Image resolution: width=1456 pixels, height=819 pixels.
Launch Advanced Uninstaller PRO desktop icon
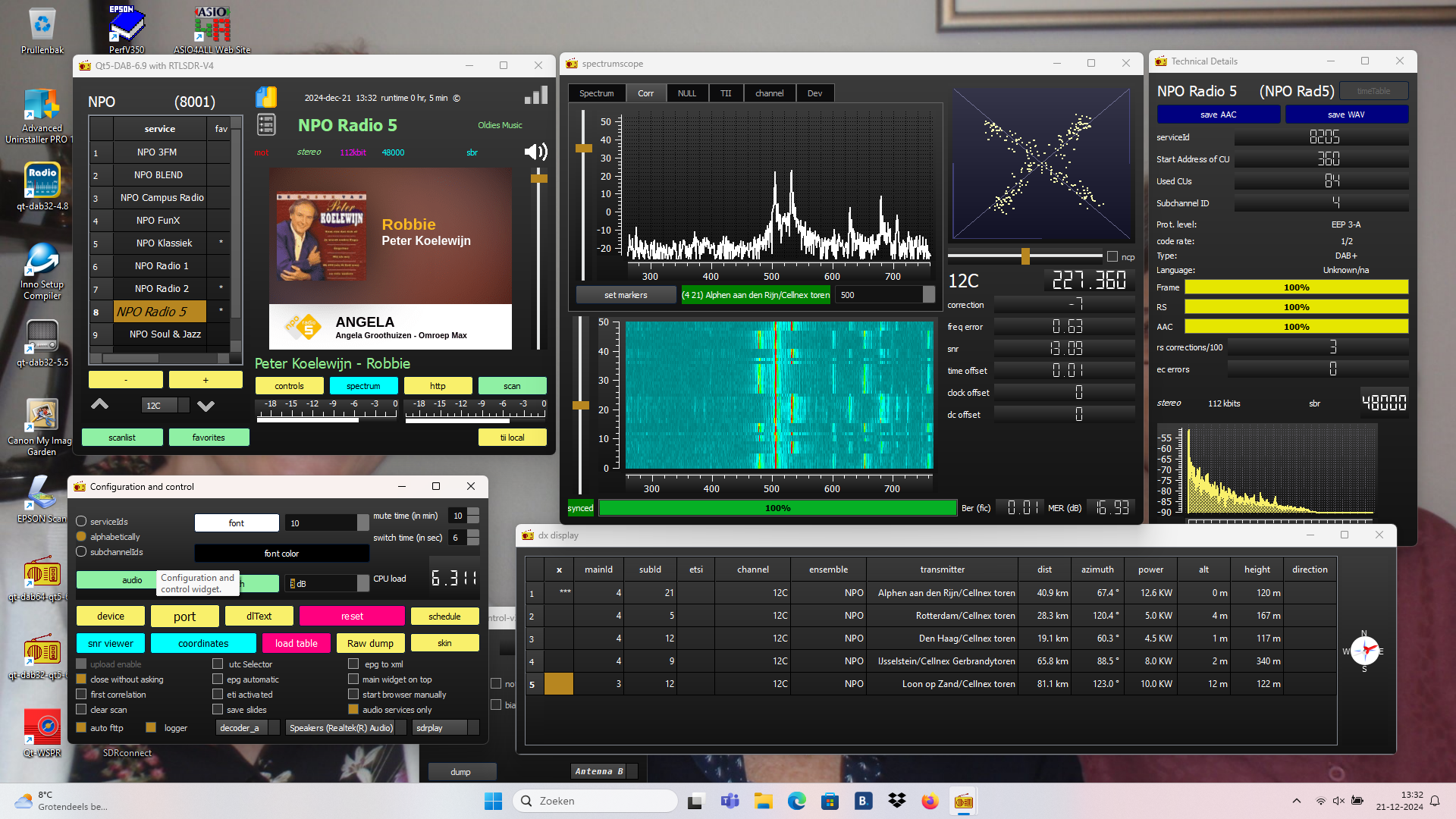[42, 115]
